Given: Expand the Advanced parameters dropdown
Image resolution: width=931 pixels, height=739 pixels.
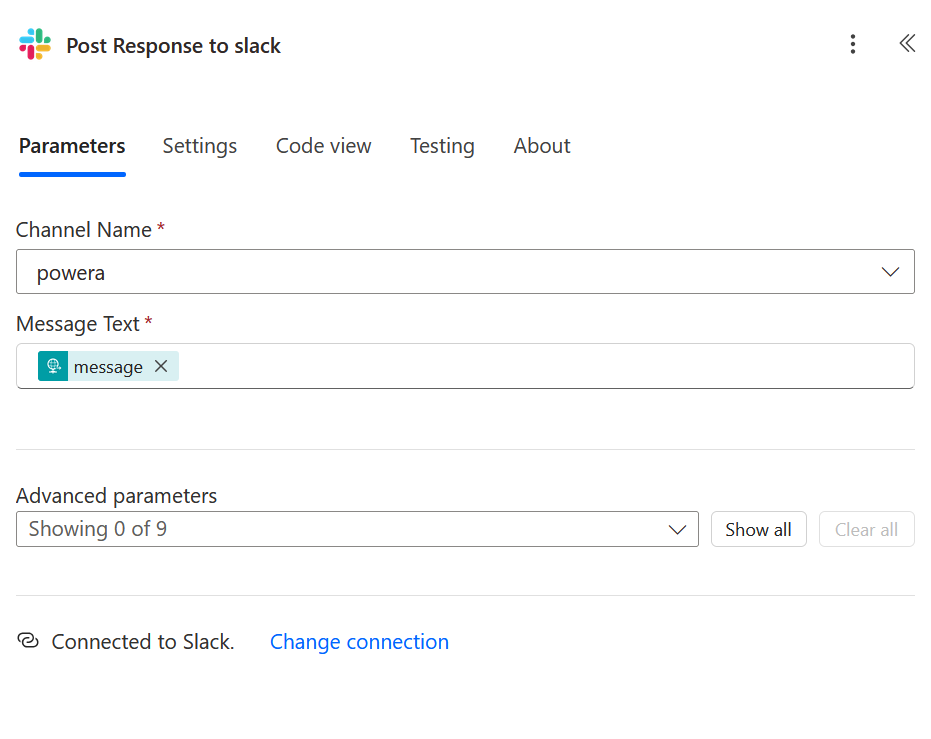Looking at the screenshot, I should pyautogui.click(x=357, y=529).
